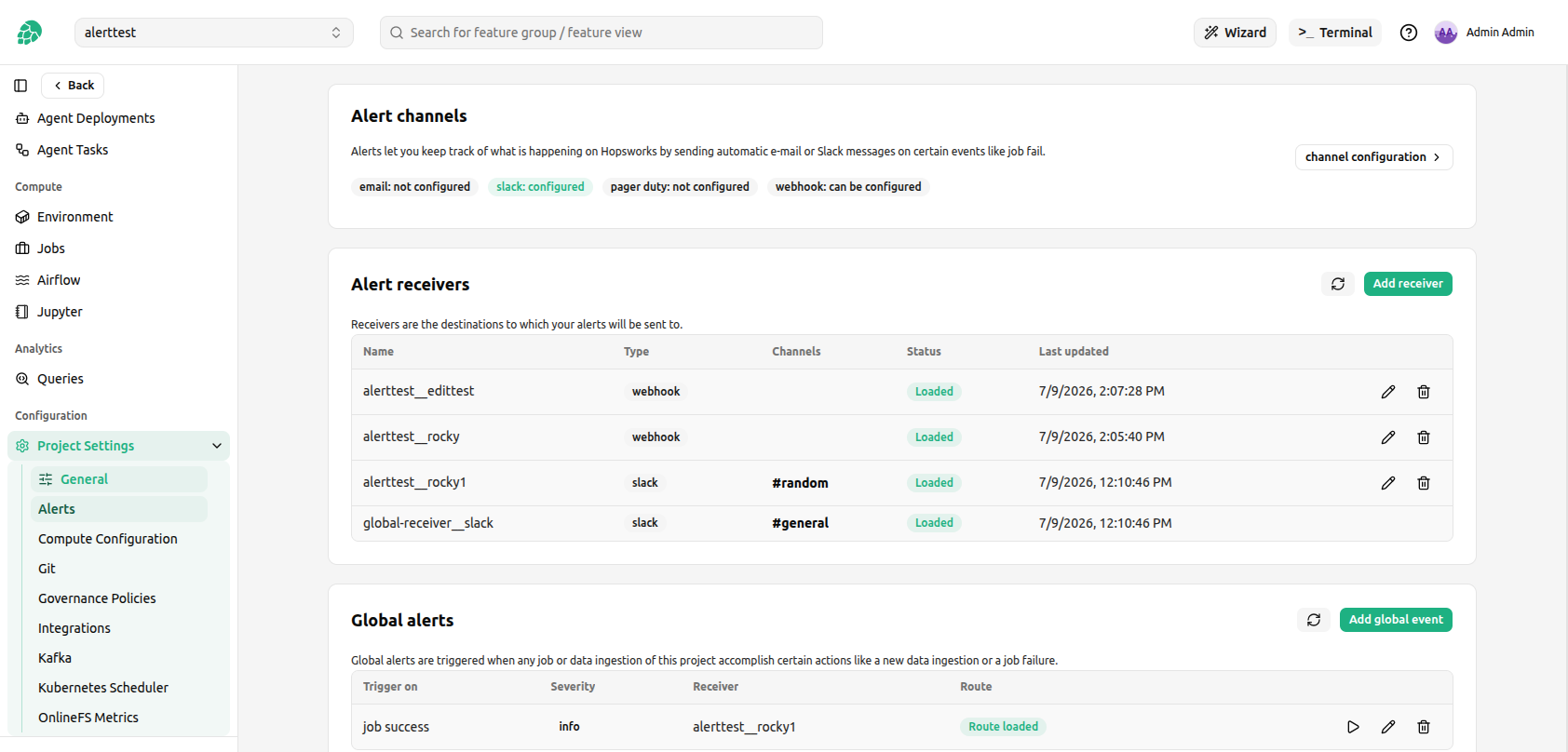Delete the alerttest__edittest receiver

click(1424, 392)
